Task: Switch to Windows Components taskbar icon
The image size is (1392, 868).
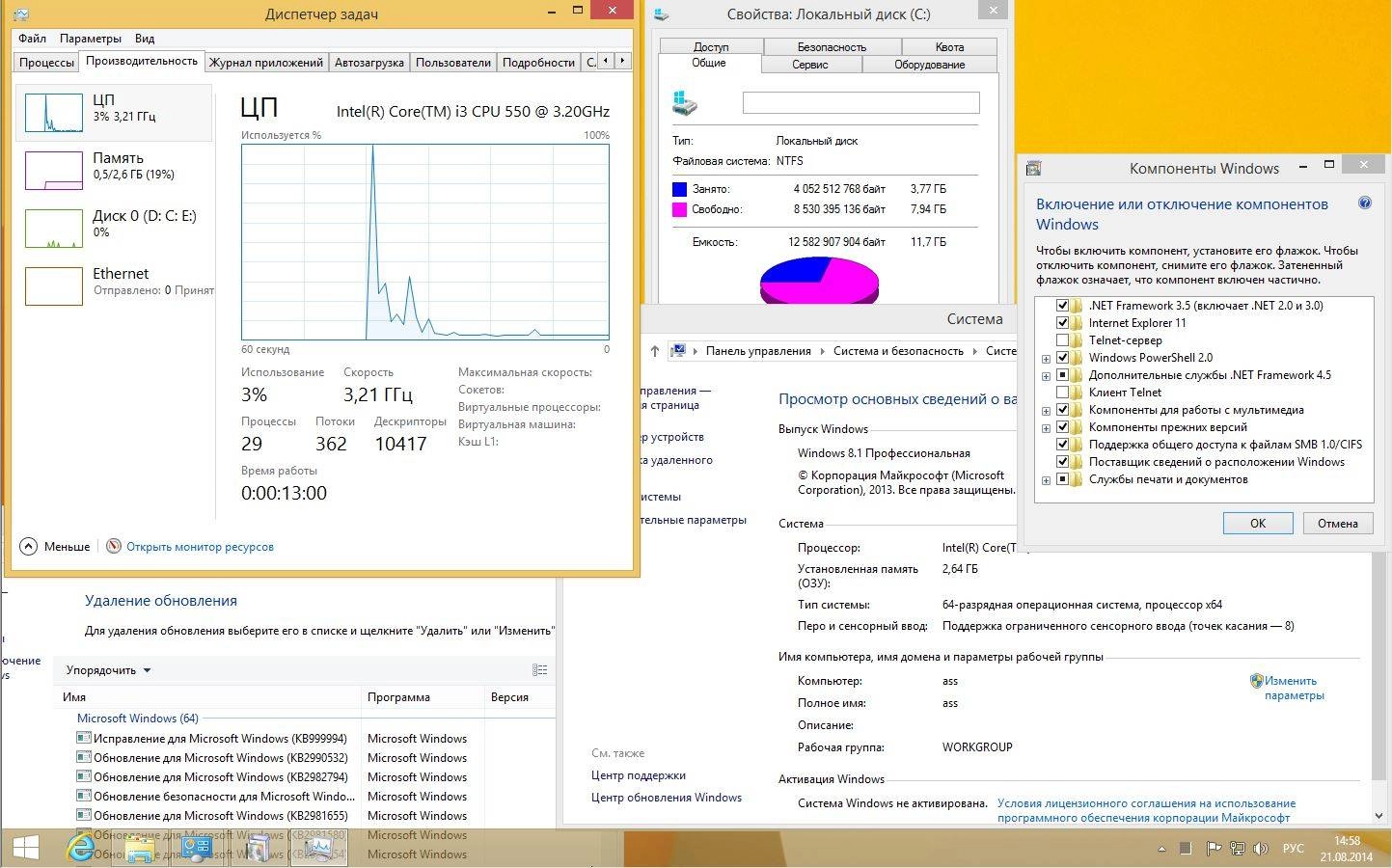Action: 259,849
